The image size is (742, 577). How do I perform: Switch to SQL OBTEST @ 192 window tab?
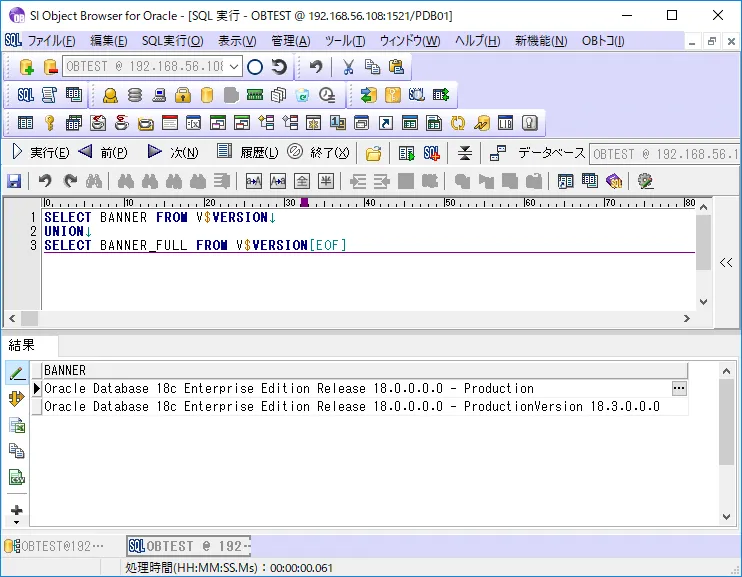coord(188,546)
